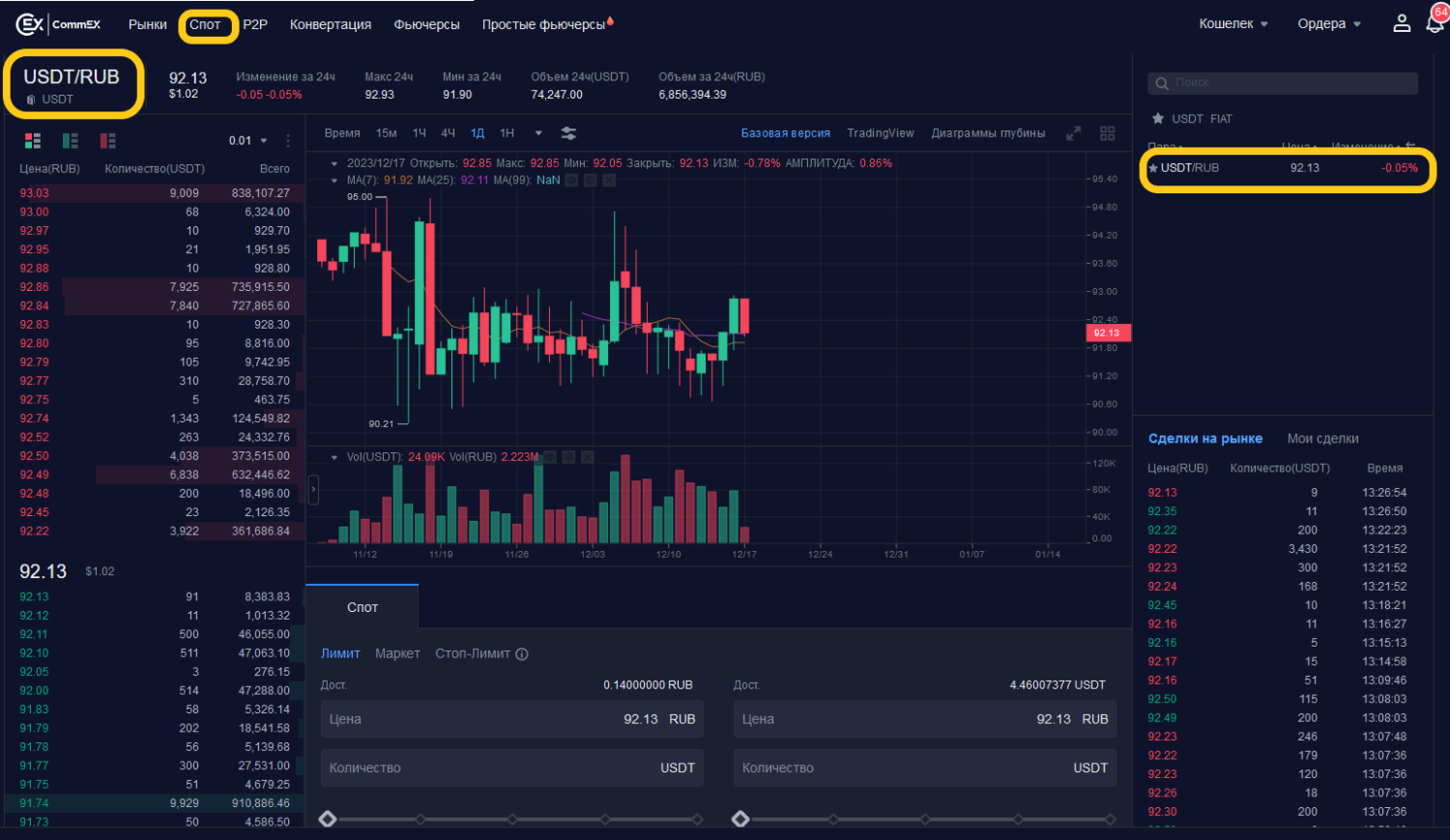Set chart interval to 15м

(387, 133)
